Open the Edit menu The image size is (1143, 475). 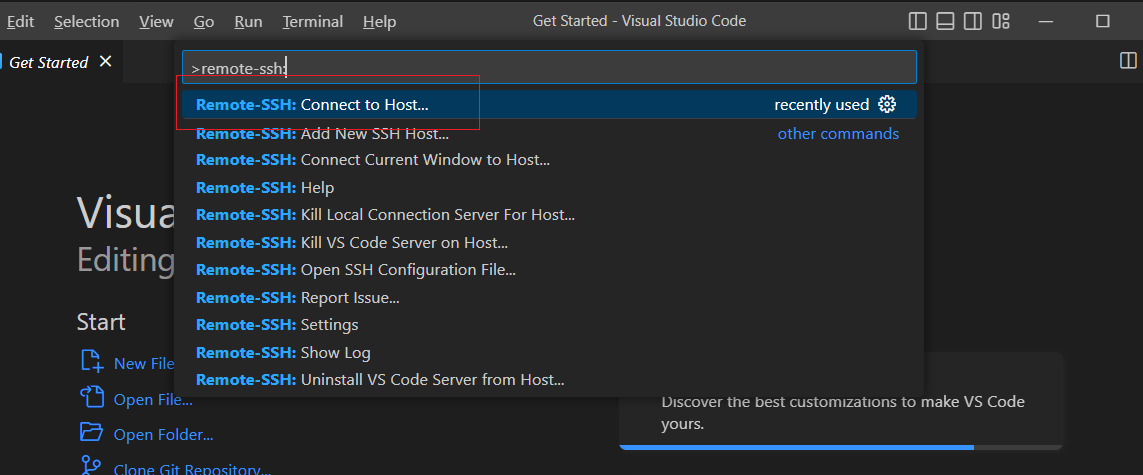[x=20, y=22]
